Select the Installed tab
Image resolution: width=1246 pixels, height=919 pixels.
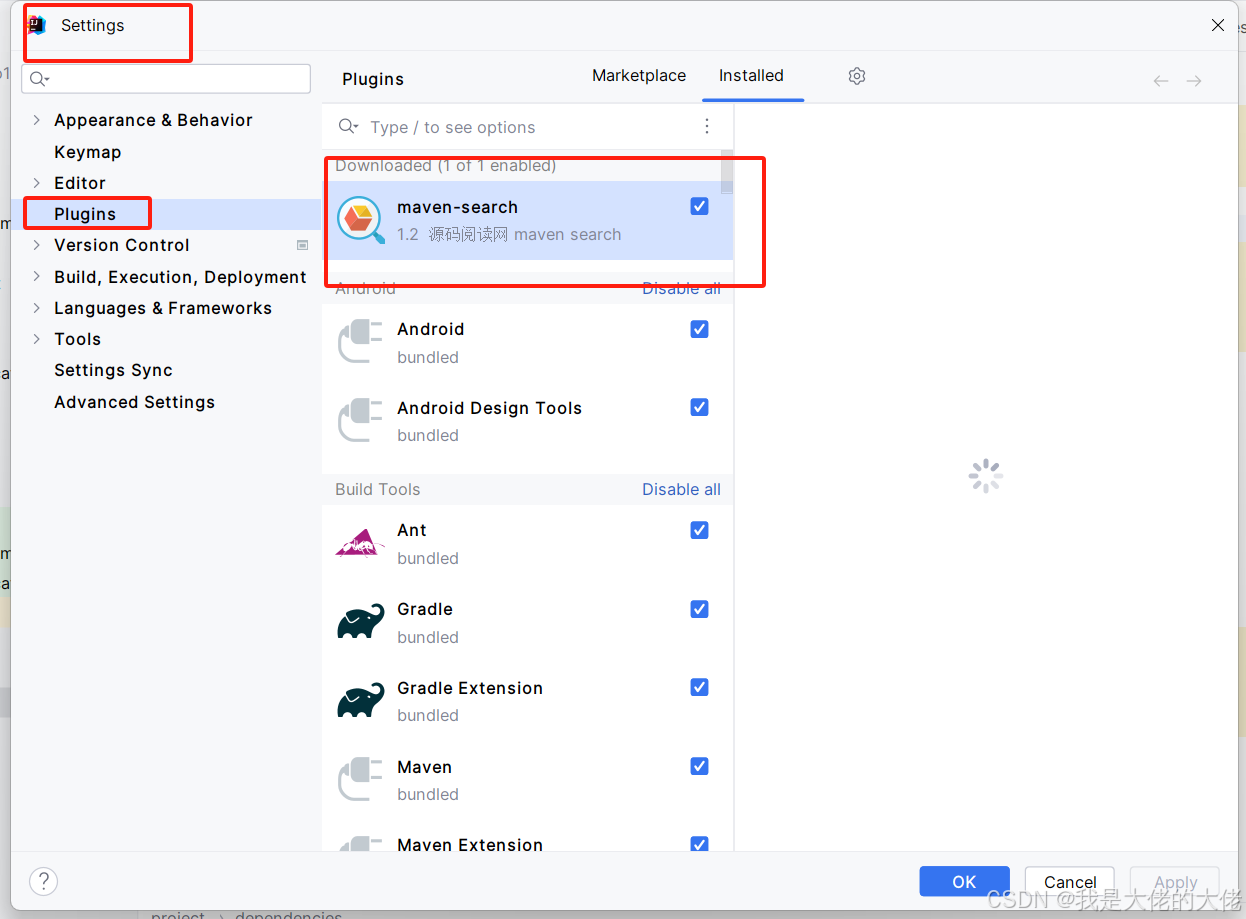[x=752, y=75]
